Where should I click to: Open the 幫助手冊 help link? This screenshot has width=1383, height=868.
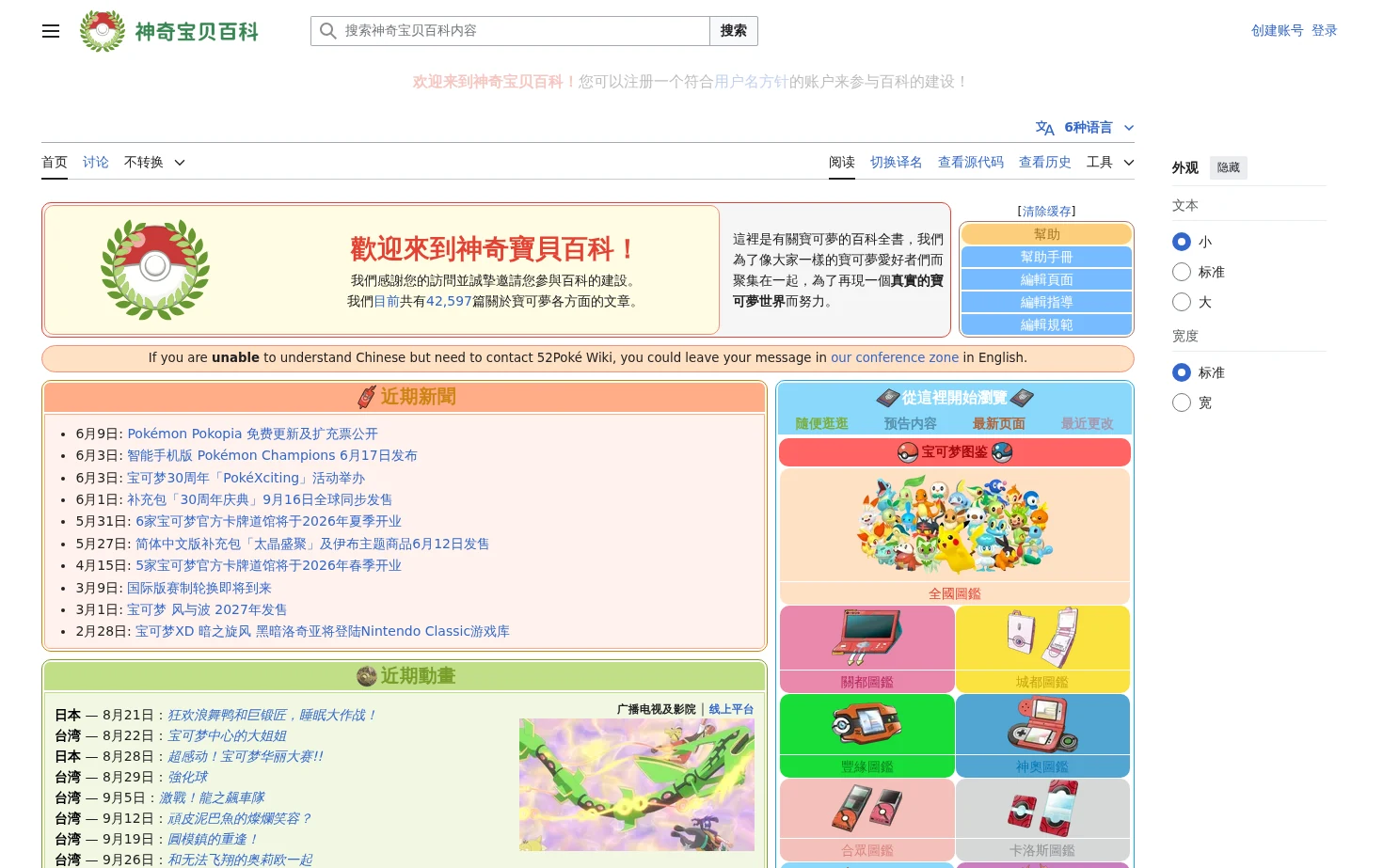point(1047,257)
